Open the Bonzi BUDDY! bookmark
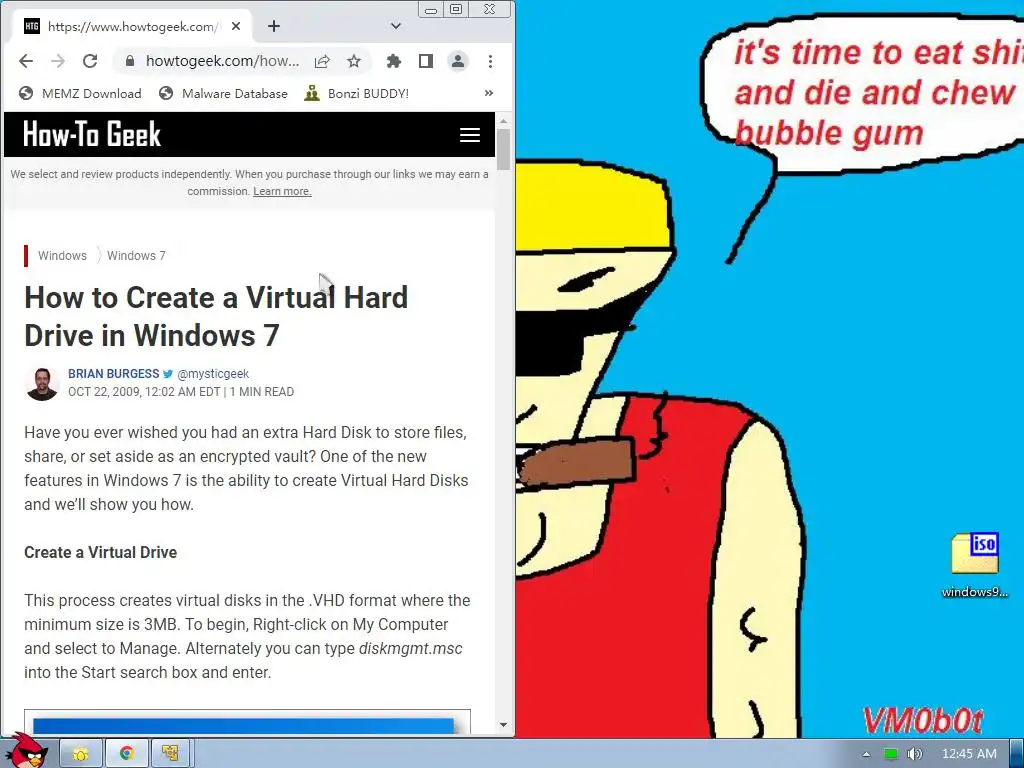Screen dimensions: 1024x768 click(x=357, y=93)
